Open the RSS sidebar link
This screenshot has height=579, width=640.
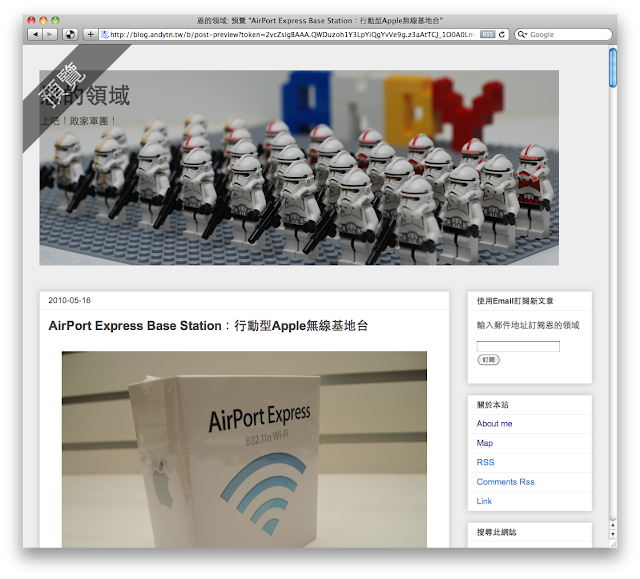pyautogui.click(x=485, y=462)
